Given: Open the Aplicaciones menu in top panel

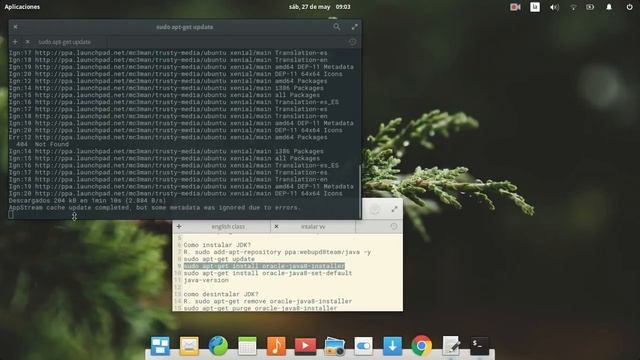Looking at the screenshot, I should coord(22,7).
